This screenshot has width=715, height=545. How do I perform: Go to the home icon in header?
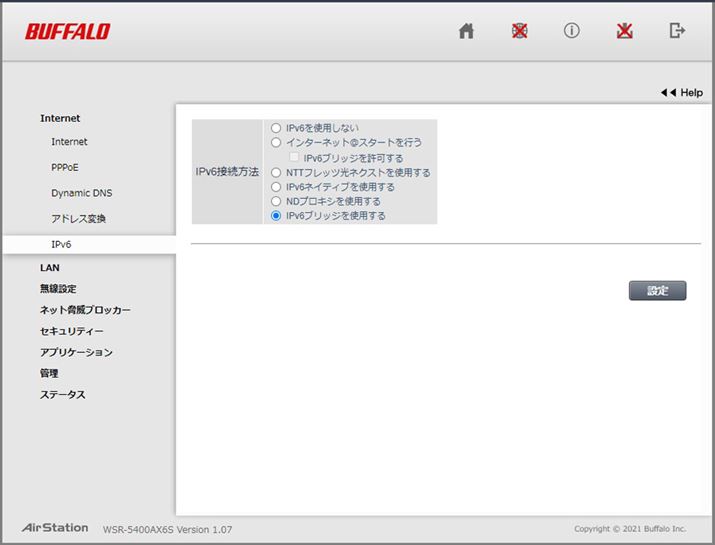point(466,31)
